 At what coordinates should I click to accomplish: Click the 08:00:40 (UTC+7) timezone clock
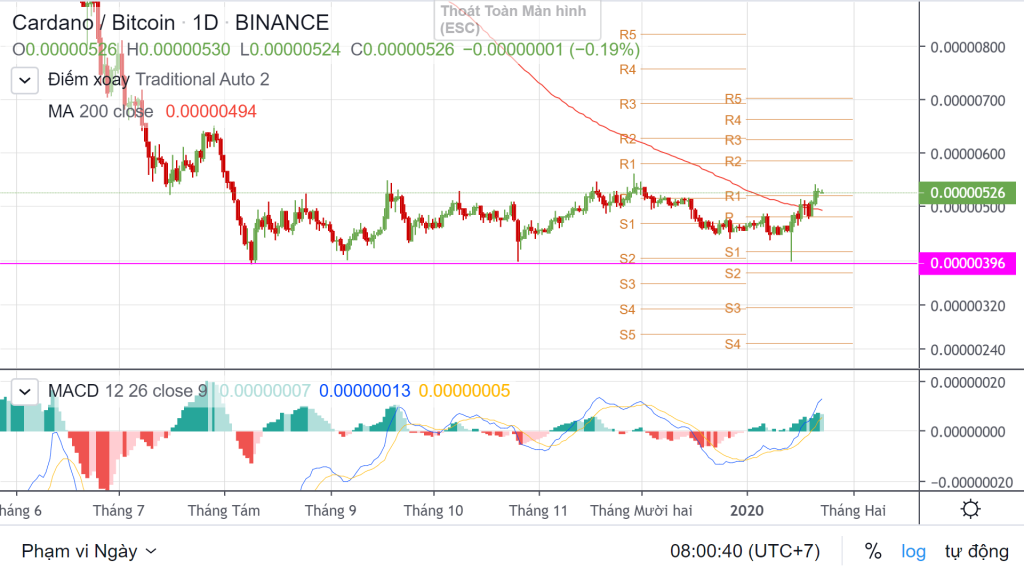click(743, 551)
